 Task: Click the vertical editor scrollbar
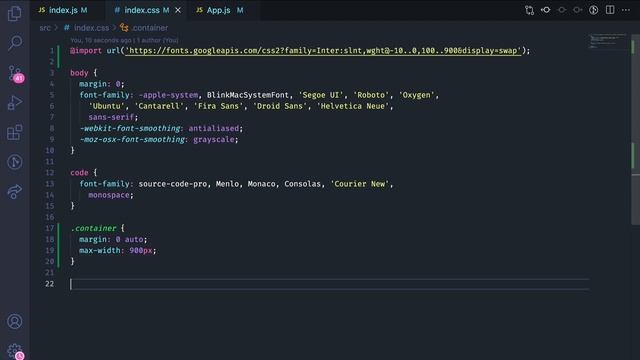click(x=636, y=129)
